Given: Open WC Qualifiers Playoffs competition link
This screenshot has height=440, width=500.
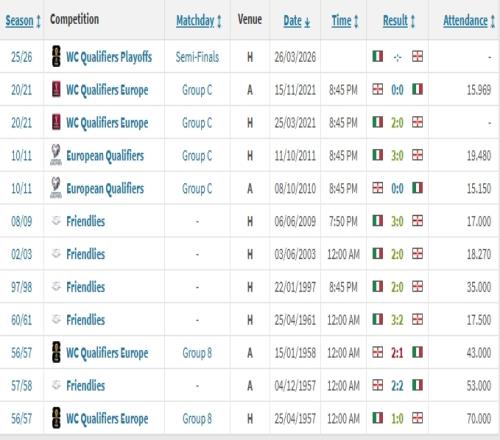Looking at the screenshot, I should point(109,57).
